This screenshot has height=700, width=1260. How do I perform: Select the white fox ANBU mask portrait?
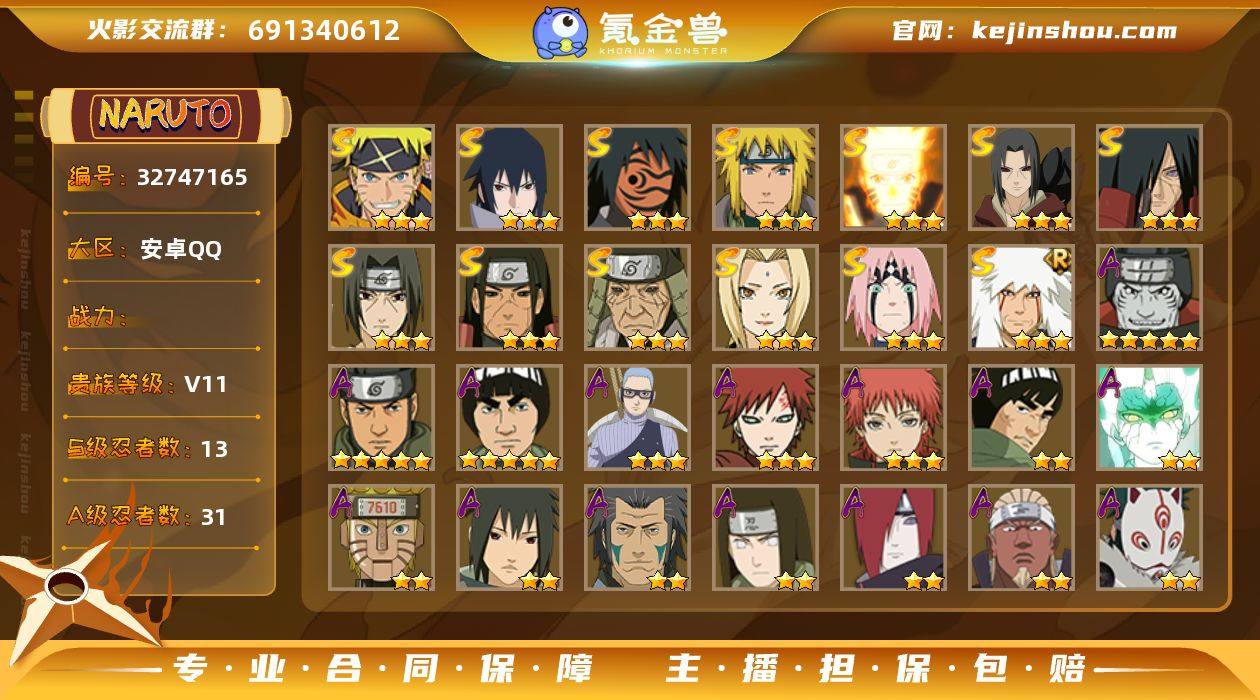[x=1149, y=538]
